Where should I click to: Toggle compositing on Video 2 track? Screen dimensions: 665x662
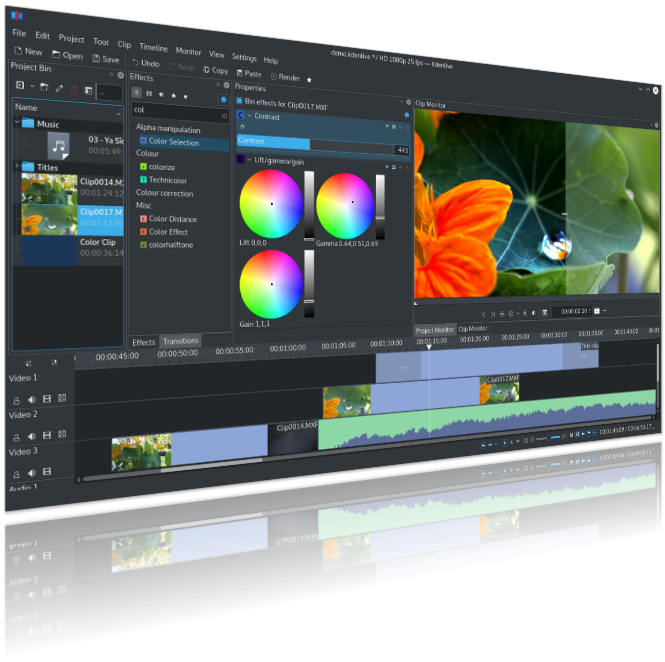coord(62,434)
